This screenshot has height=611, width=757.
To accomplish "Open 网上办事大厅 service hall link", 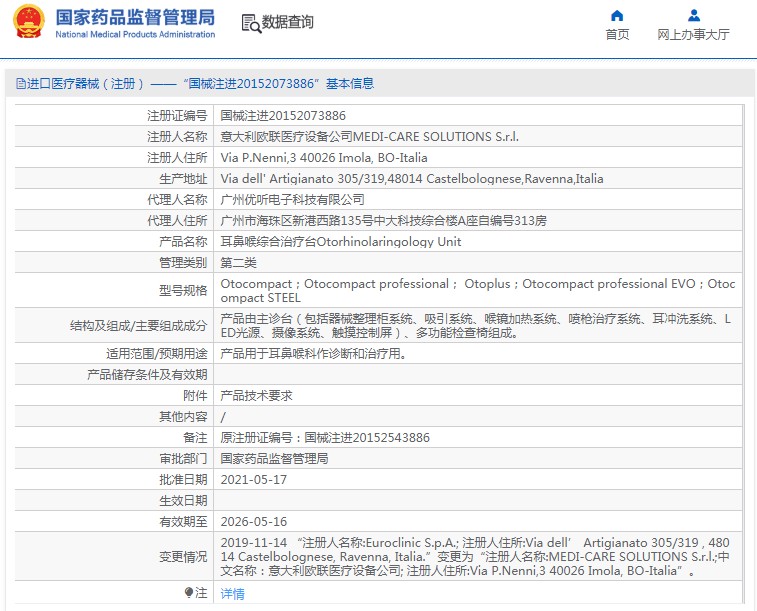I will click(x=693, y=34).
